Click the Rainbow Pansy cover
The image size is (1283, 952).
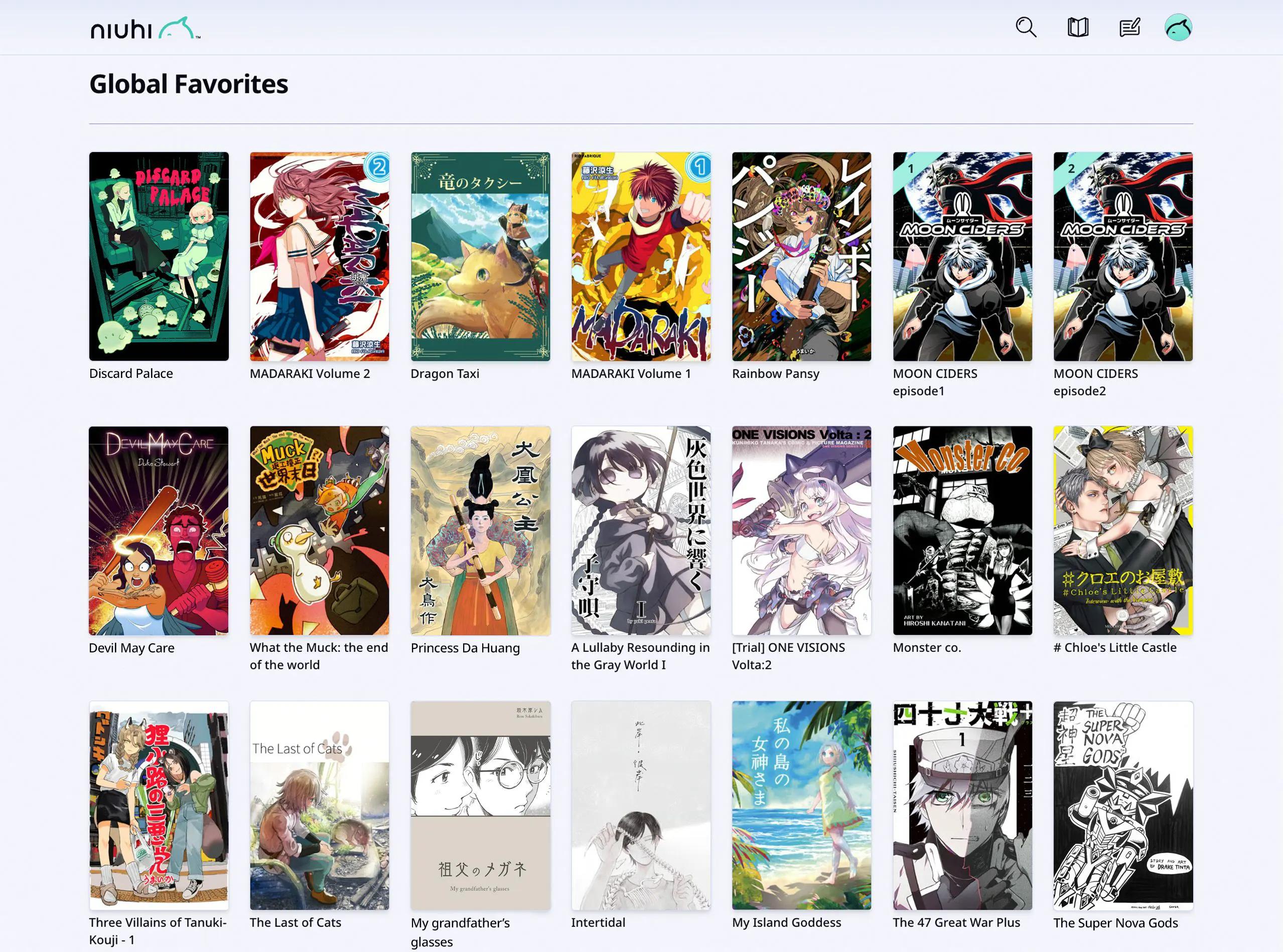click(x=802, y=256)
